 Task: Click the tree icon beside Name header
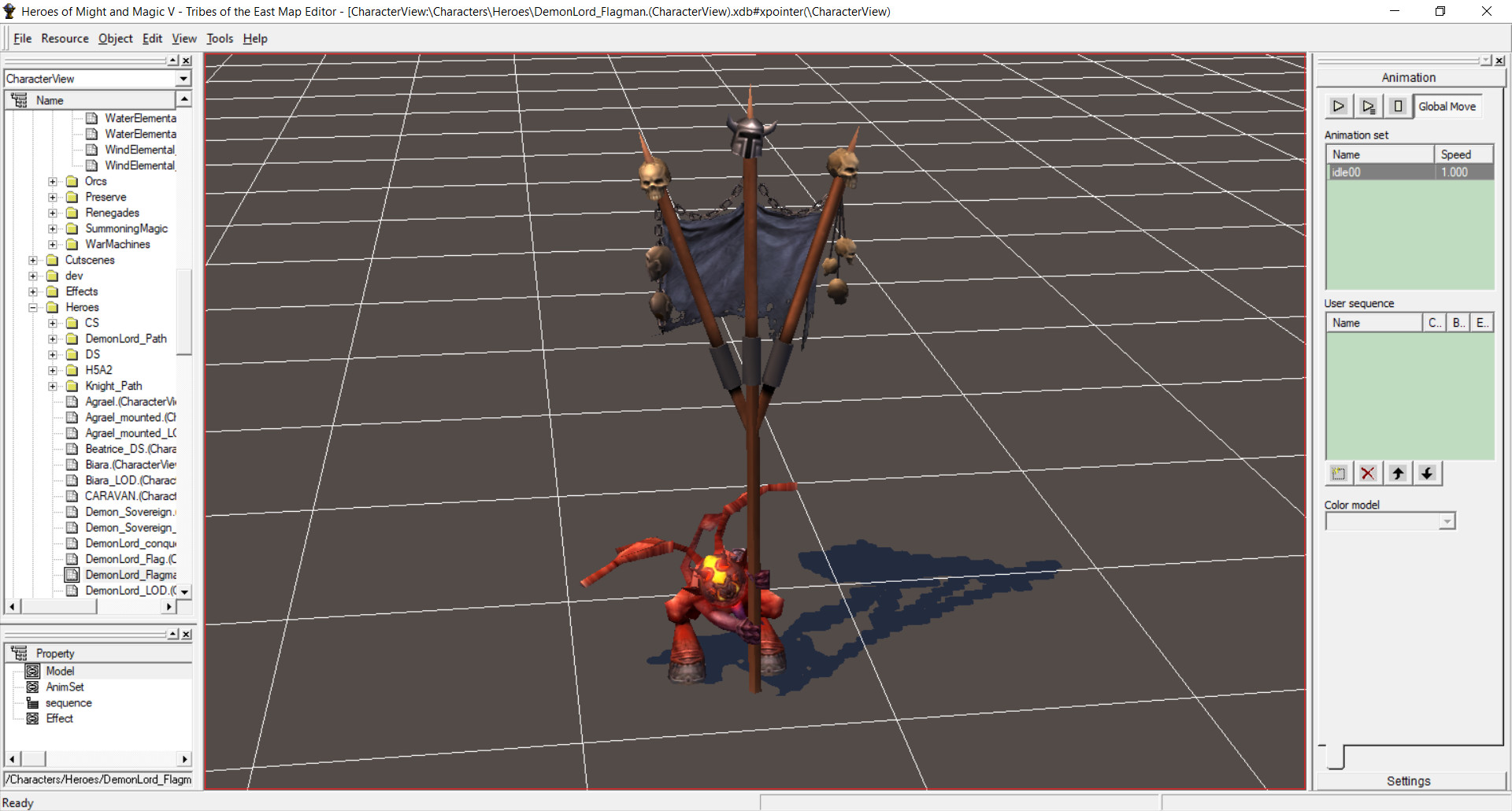coord(19,100)
